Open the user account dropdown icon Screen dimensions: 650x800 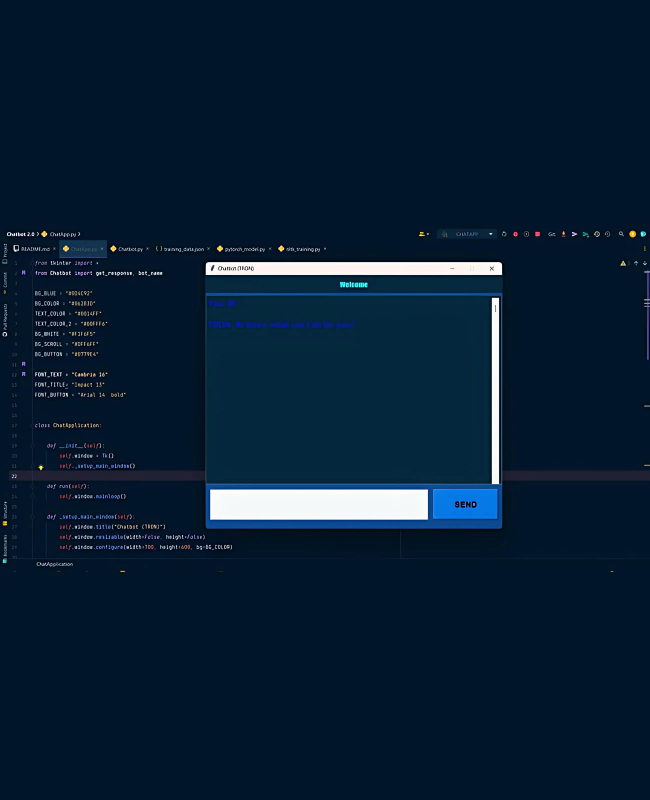point(424,234)
